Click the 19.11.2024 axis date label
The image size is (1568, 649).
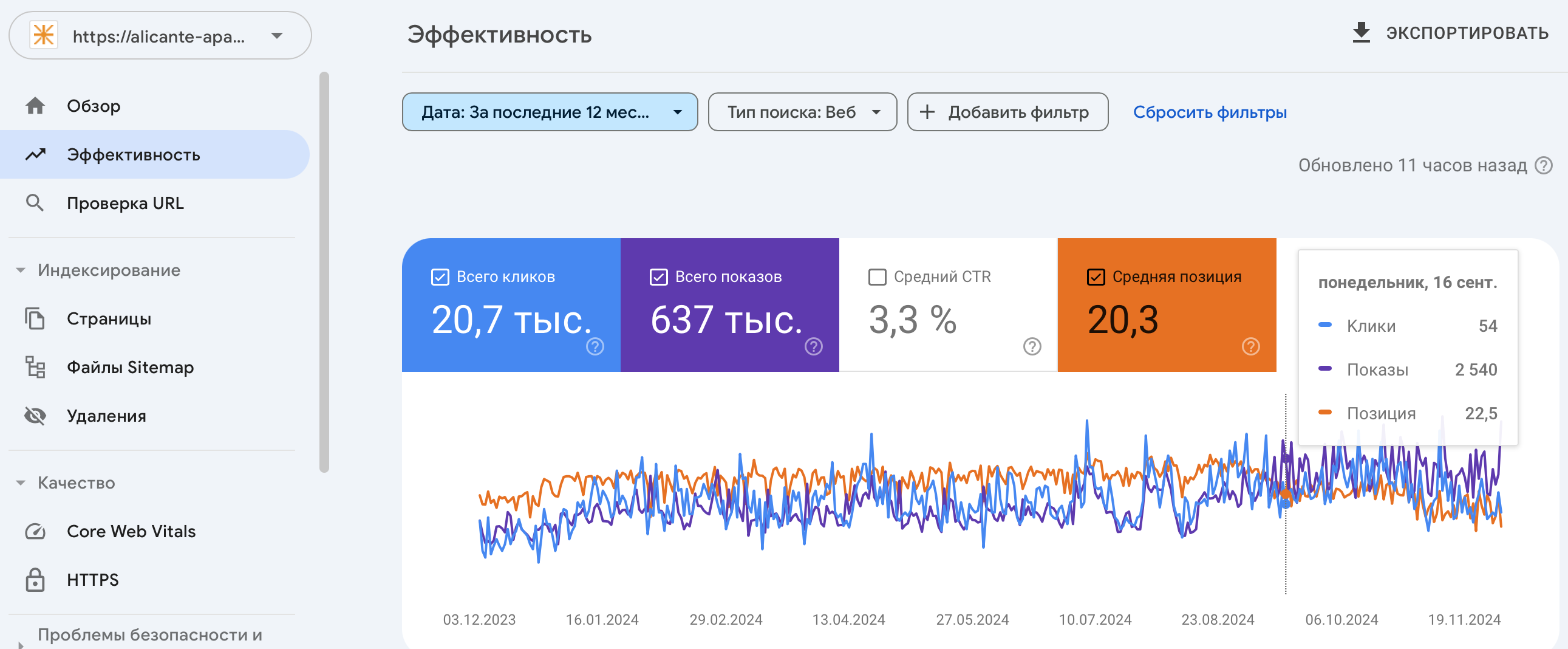tap(1464, 620)
